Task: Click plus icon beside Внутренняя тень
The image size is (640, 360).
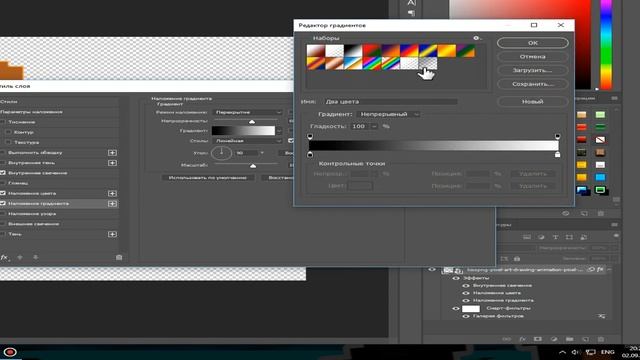Action: coord(112,163)
